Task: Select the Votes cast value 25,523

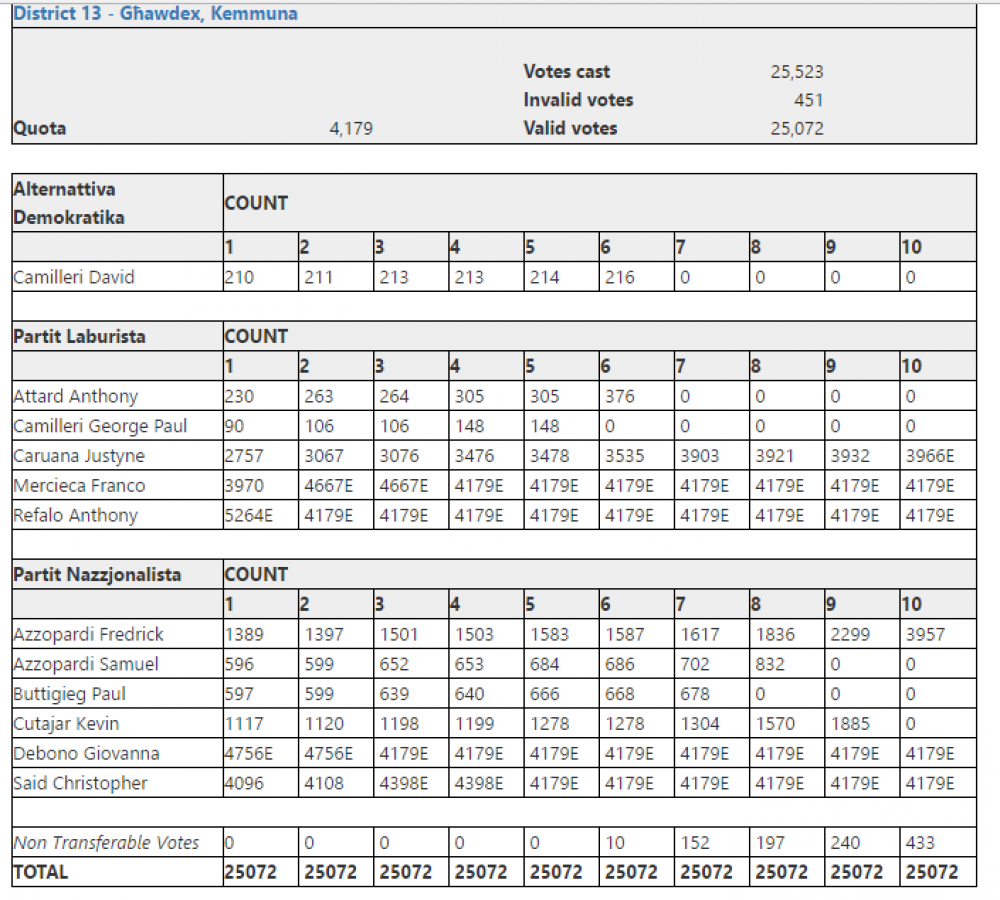Action: (x=797, y=71)
